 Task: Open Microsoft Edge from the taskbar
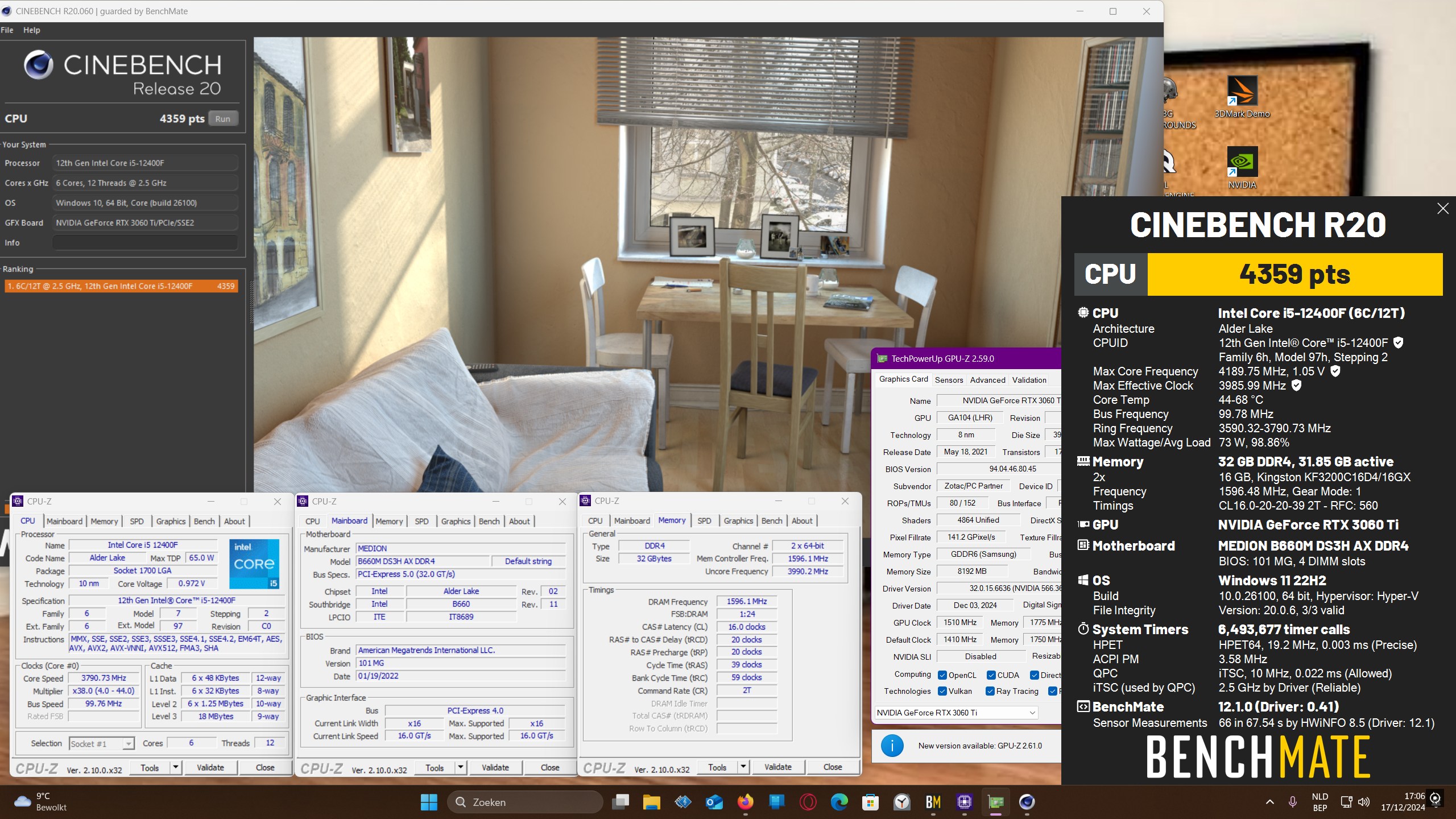click(839, 802)
